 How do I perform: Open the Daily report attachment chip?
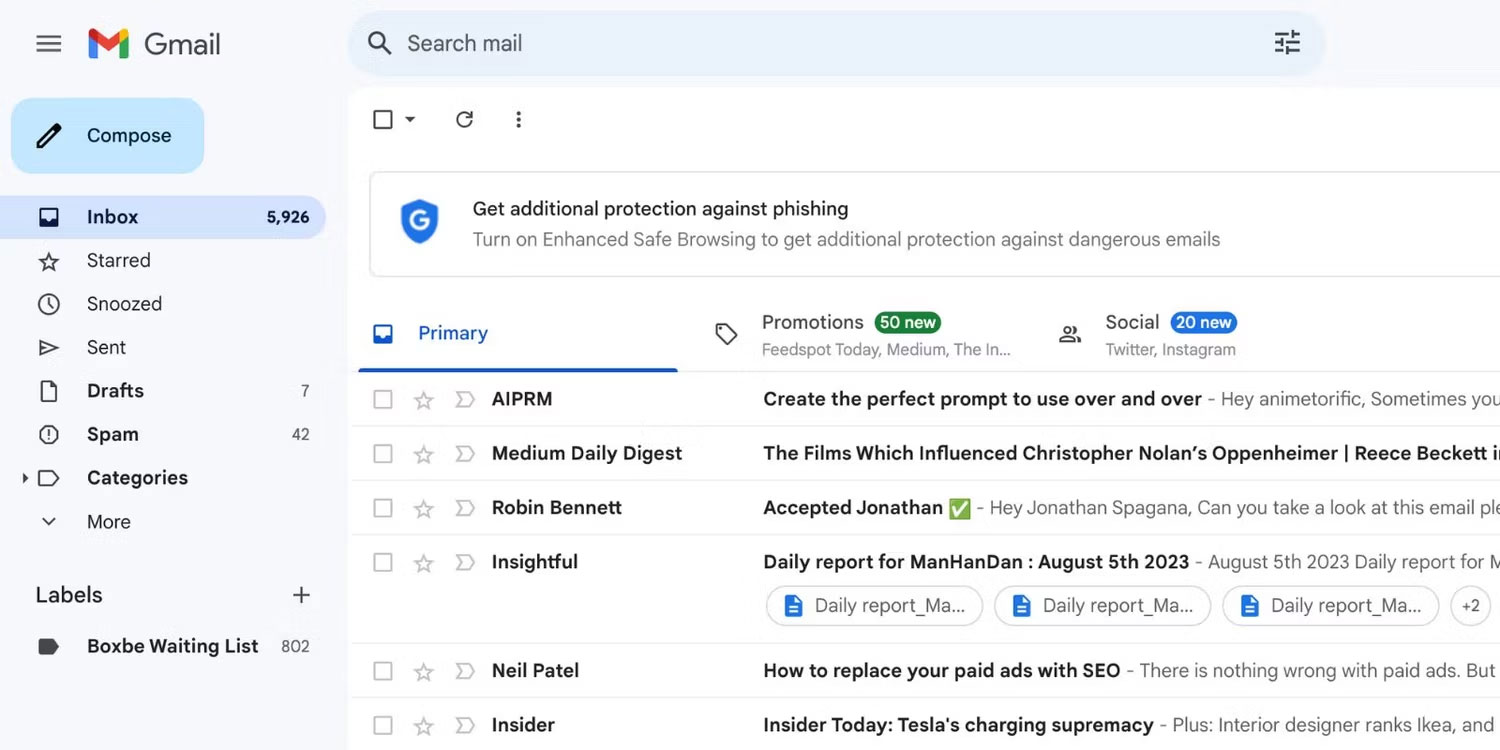point(874,605)
